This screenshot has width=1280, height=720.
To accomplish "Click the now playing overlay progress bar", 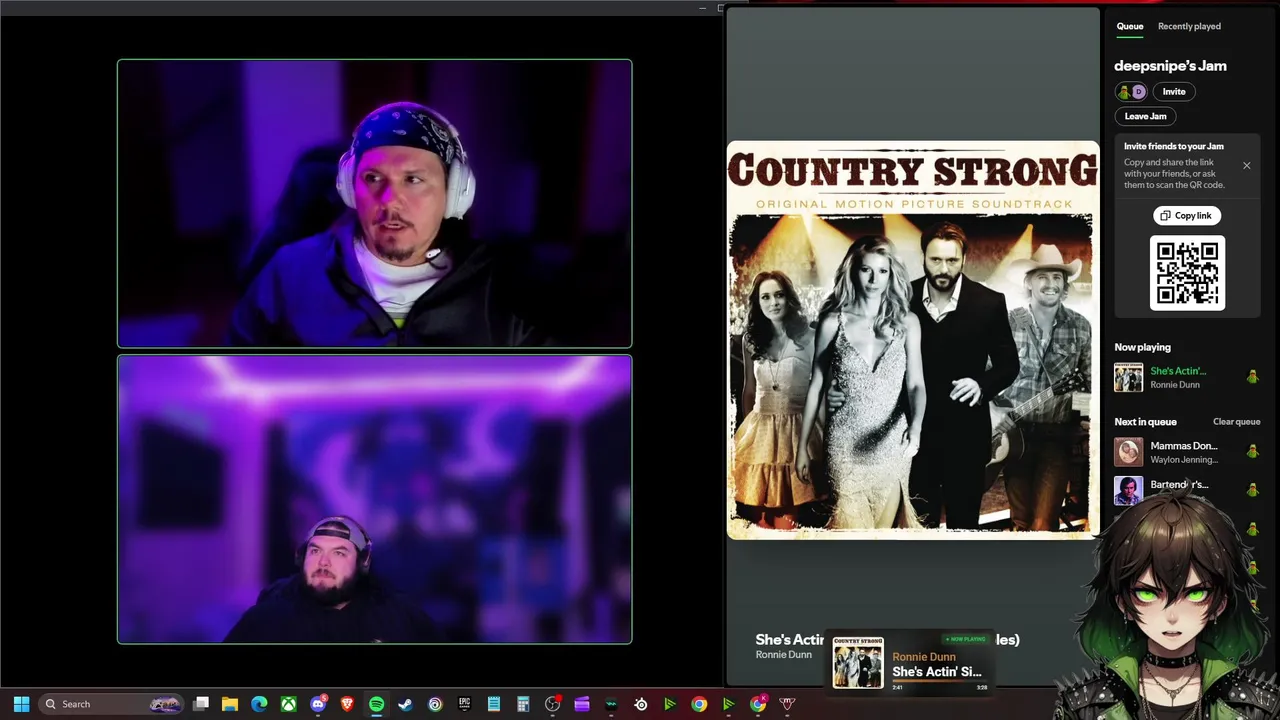I will pyautogui.click(x=939, y=681).
